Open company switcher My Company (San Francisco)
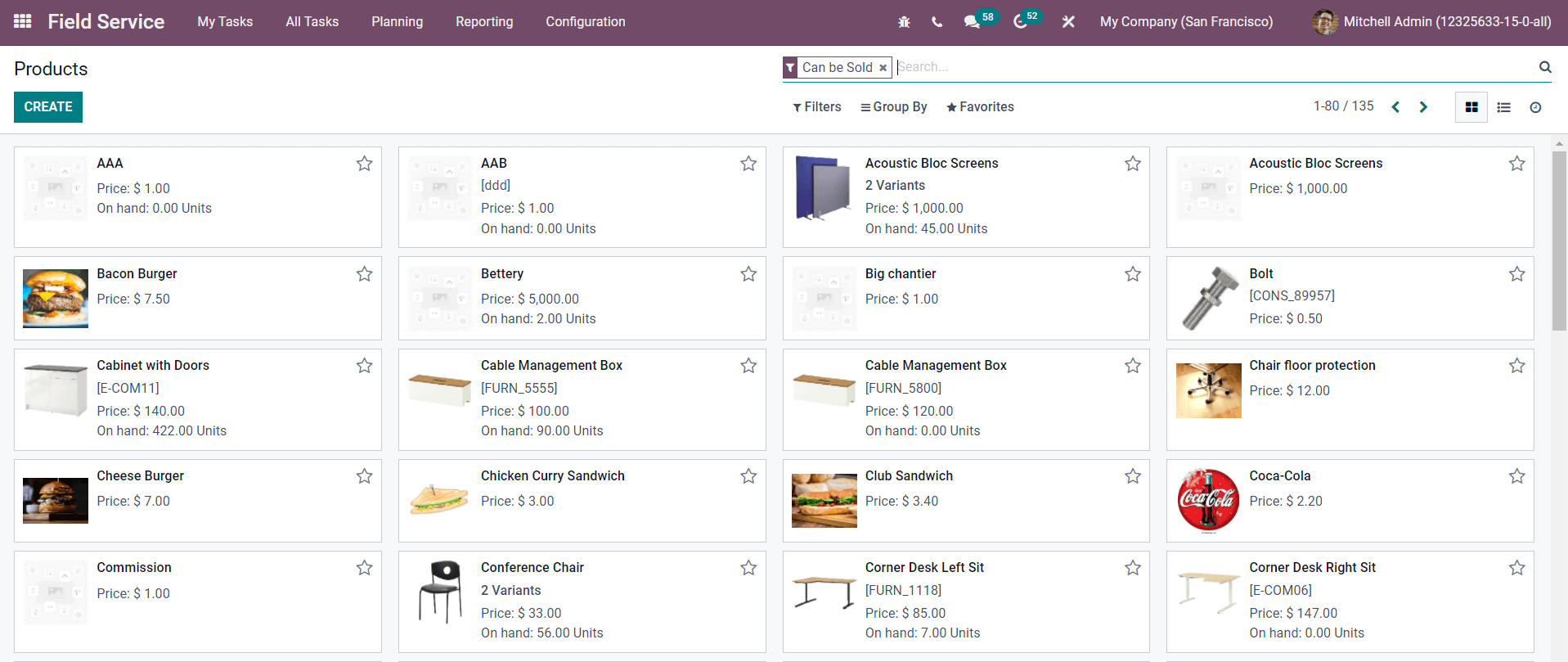The width and height of the screenshot is (1568, 662). coord(1186,22)
